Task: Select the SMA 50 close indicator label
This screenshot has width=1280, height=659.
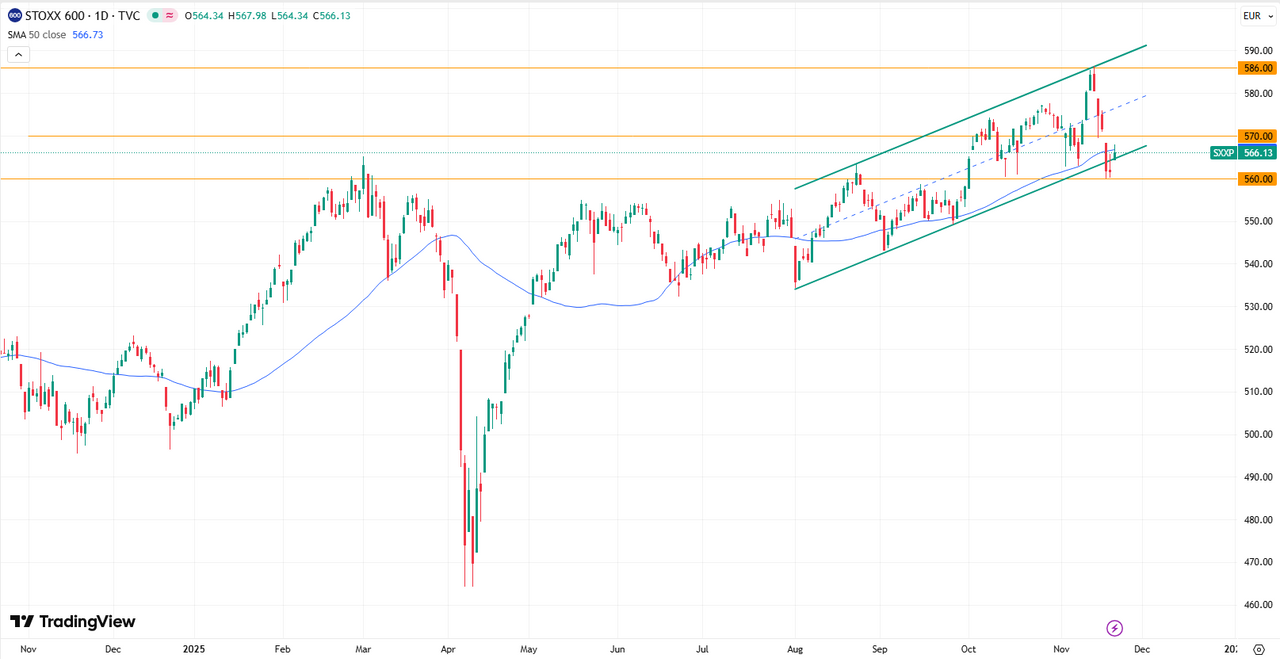Action: 37,35
